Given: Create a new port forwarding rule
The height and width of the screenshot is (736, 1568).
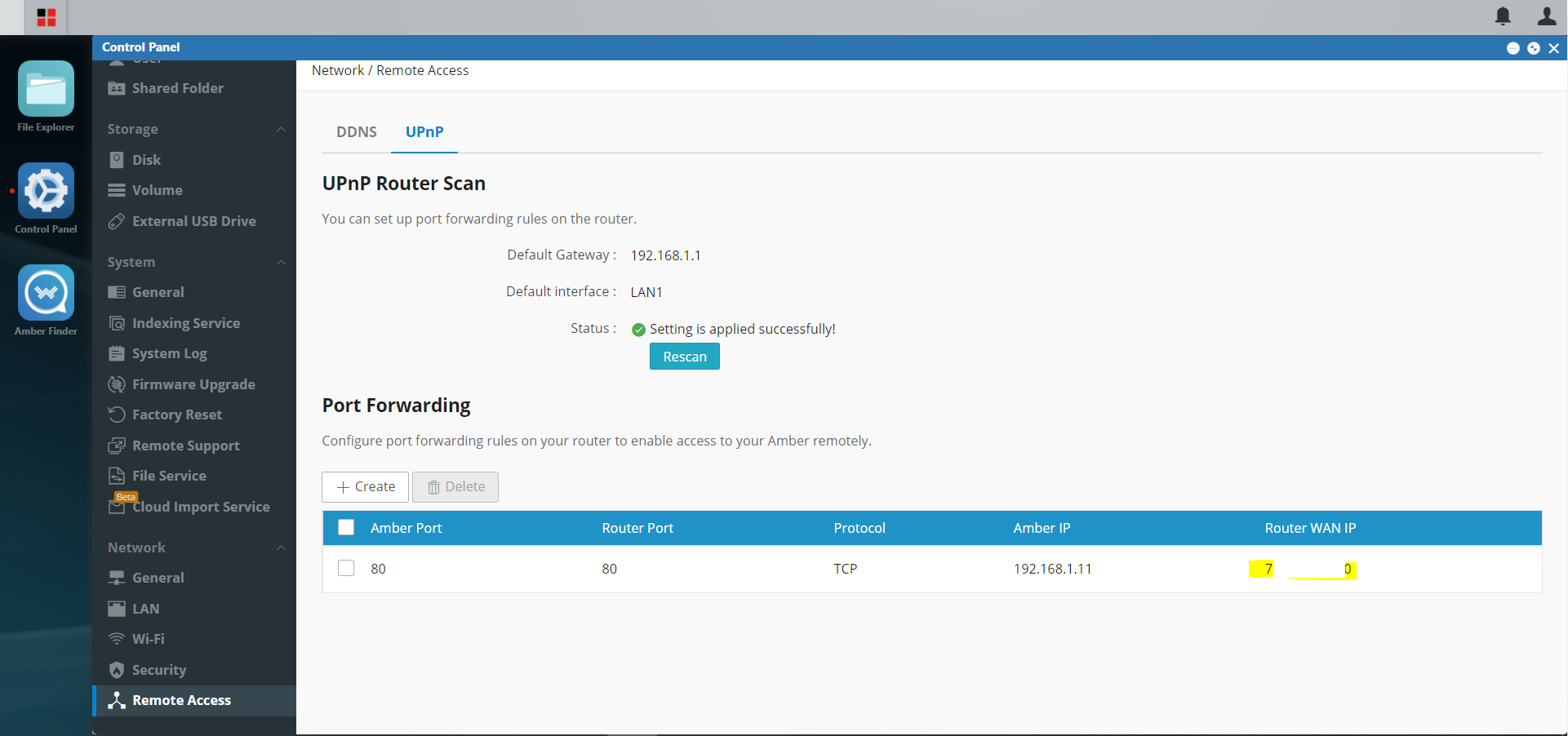Looking at the screenshot, I should click(365, 487).
